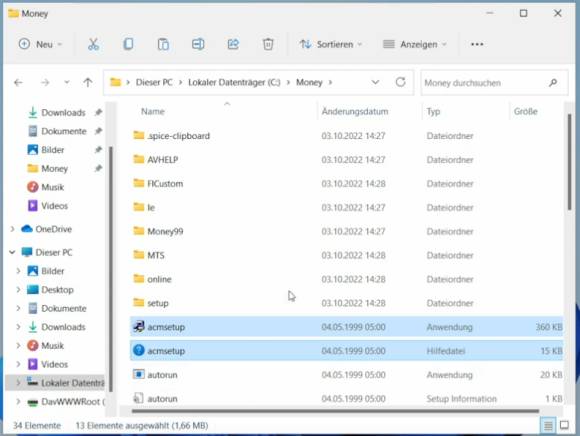Image resolution: width=580 pixels, height=436 pixels.
Task: Select acmsetup Hilfedatei help icon
Action: tap(139, 350)
